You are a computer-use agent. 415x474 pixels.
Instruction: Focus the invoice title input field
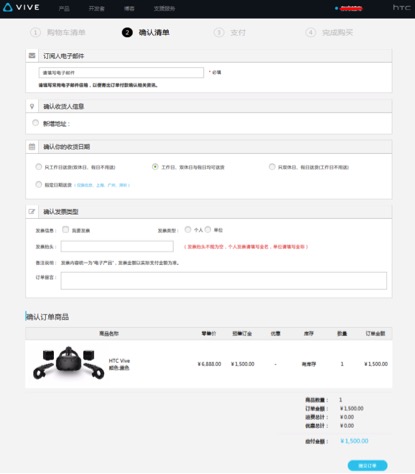click(117, 246)
